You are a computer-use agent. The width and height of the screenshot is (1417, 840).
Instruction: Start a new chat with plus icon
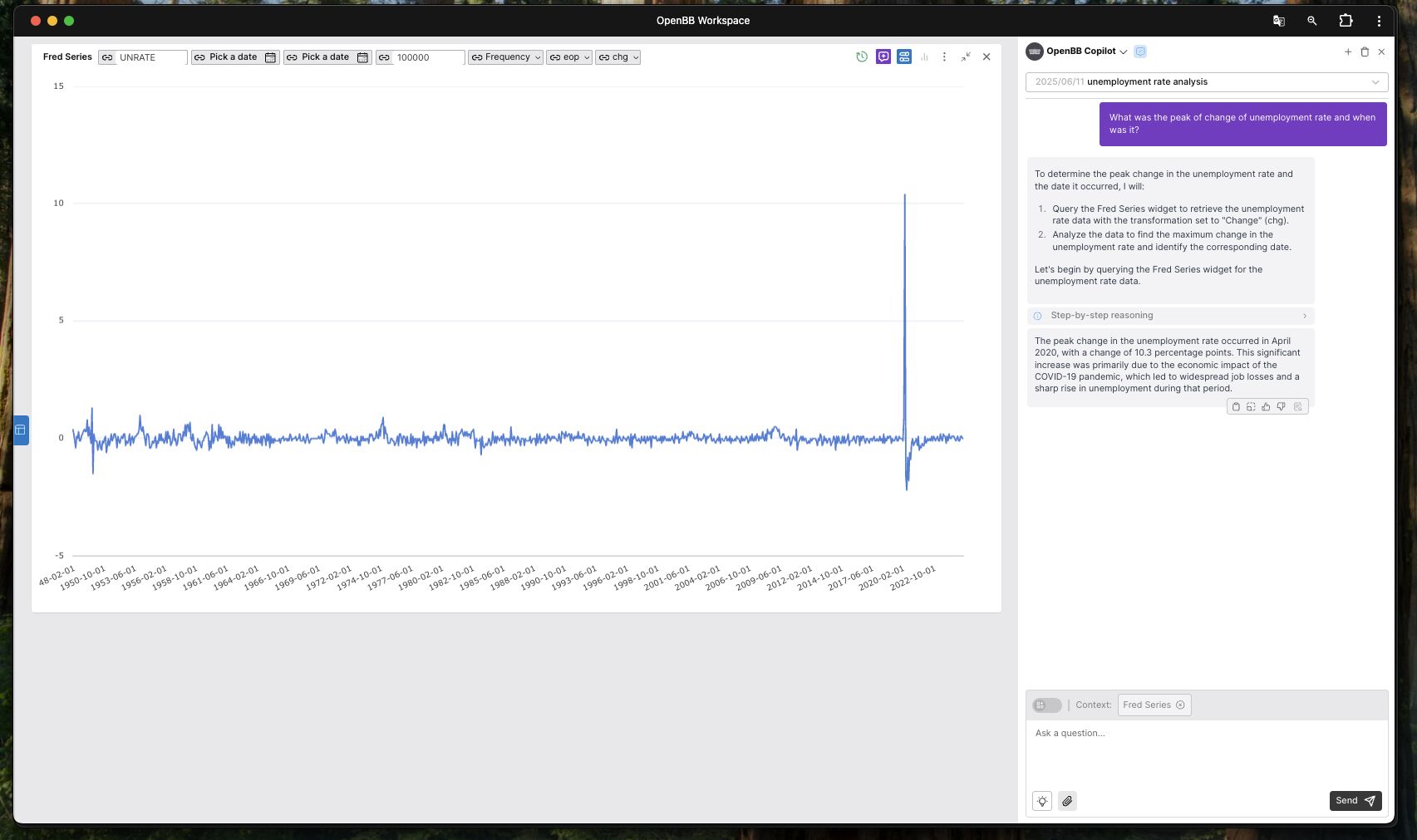[x=1348, y=52]
